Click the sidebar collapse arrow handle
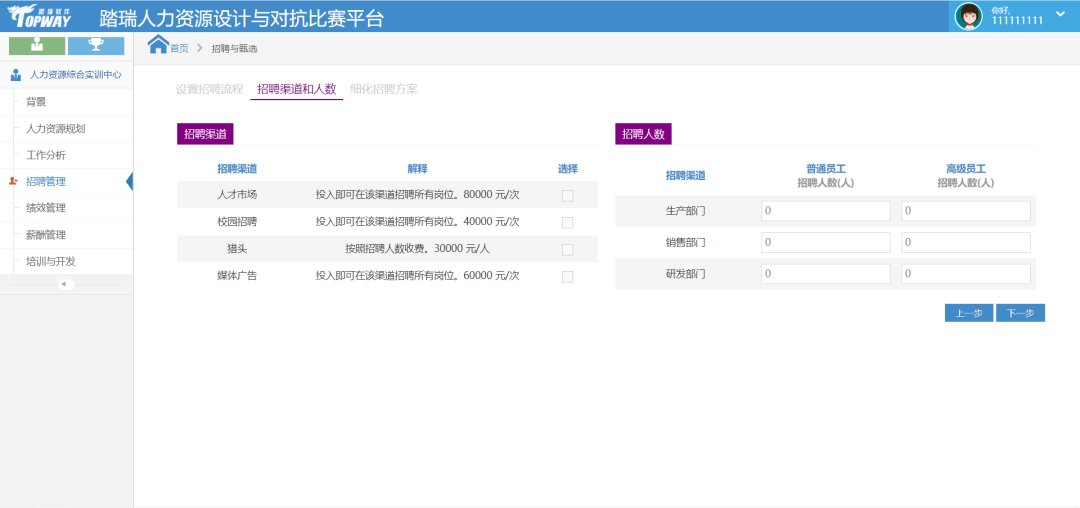 coord(64,284)
